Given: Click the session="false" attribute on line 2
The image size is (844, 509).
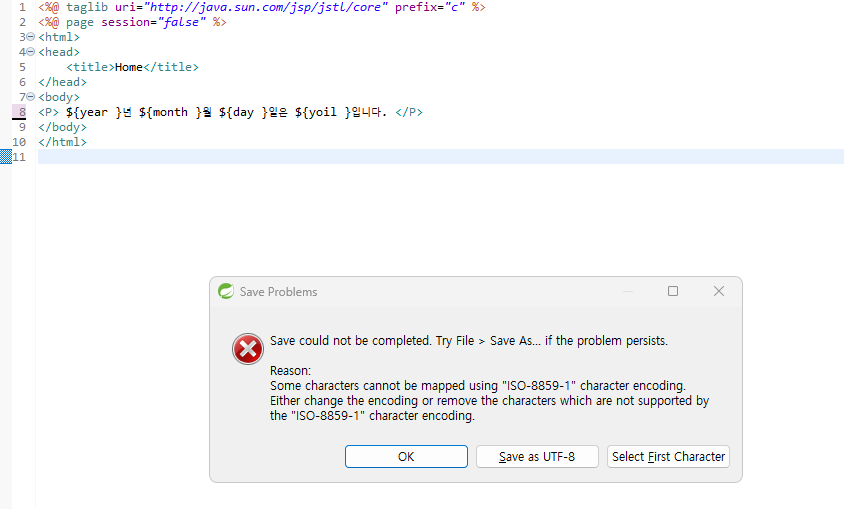Looking at the screenshot, I should point(153,22).
